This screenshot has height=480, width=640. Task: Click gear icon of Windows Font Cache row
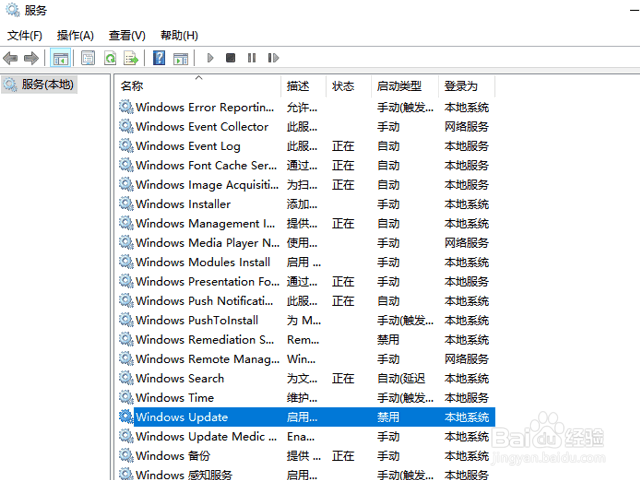point(126,165)
